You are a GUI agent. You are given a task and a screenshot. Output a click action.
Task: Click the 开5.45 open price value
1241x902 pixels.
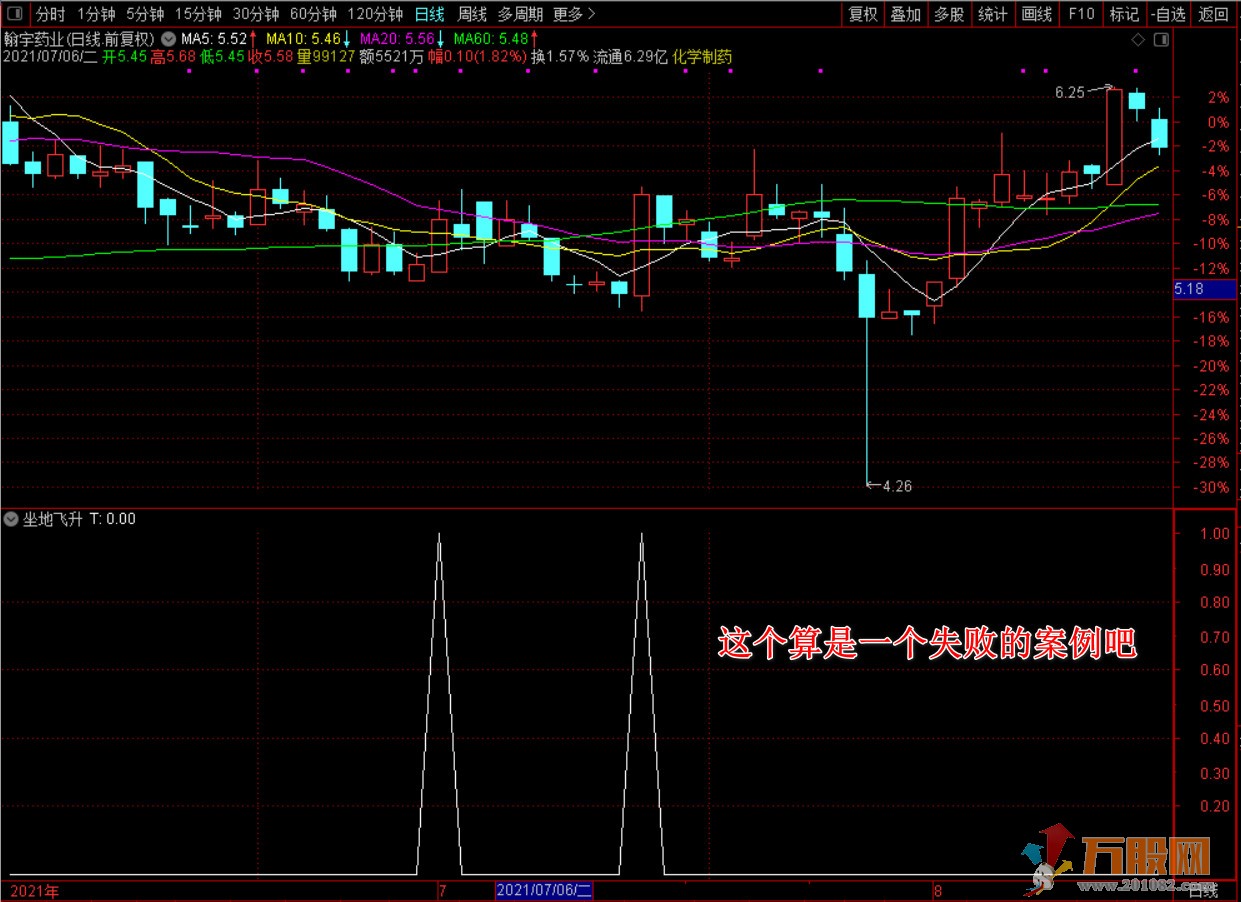pos(124,57)
